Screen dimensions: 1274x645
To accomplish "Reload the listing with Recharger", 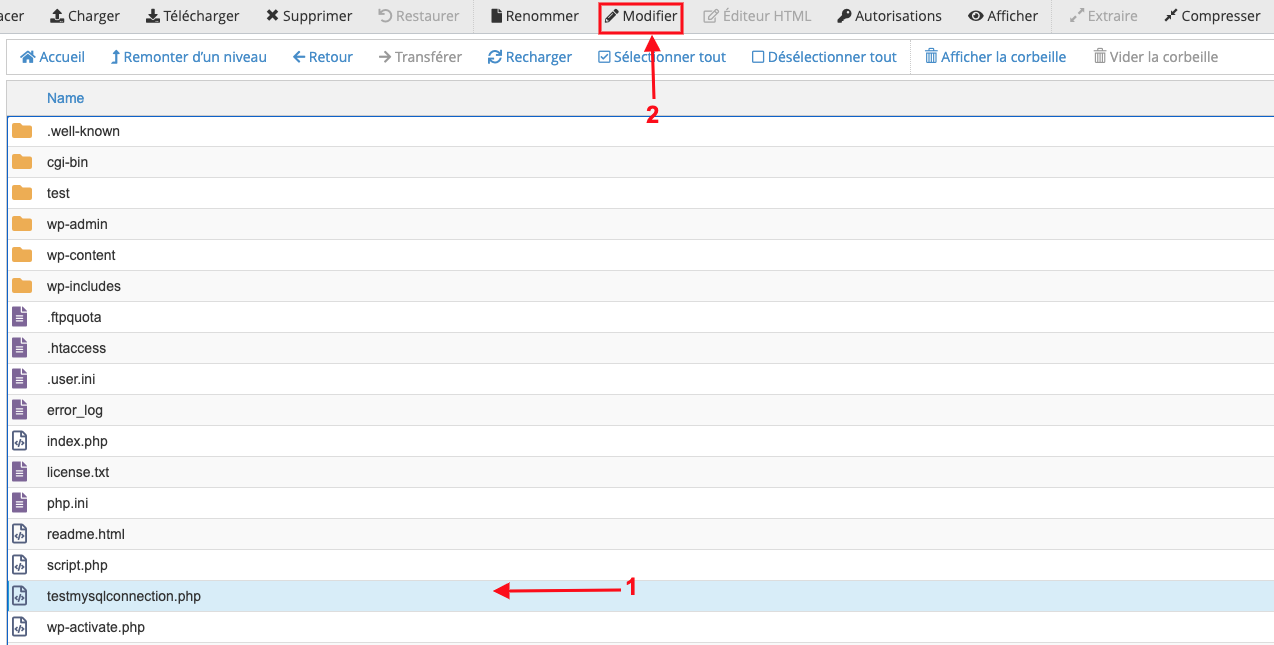I will coord(529,57).
